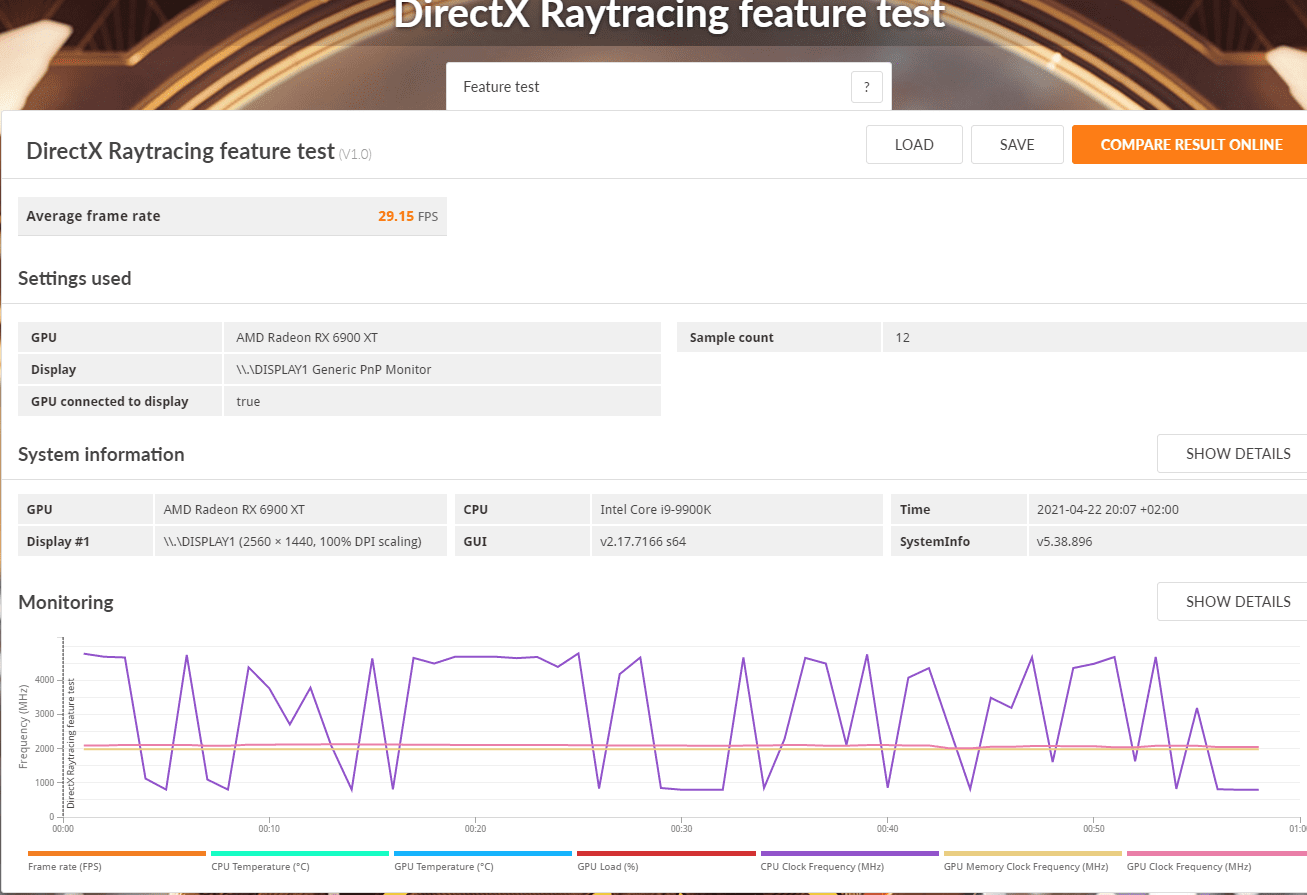The image size is (1307, 895).
Task: Click the Settings used section heading
Action: coord(75,278)
